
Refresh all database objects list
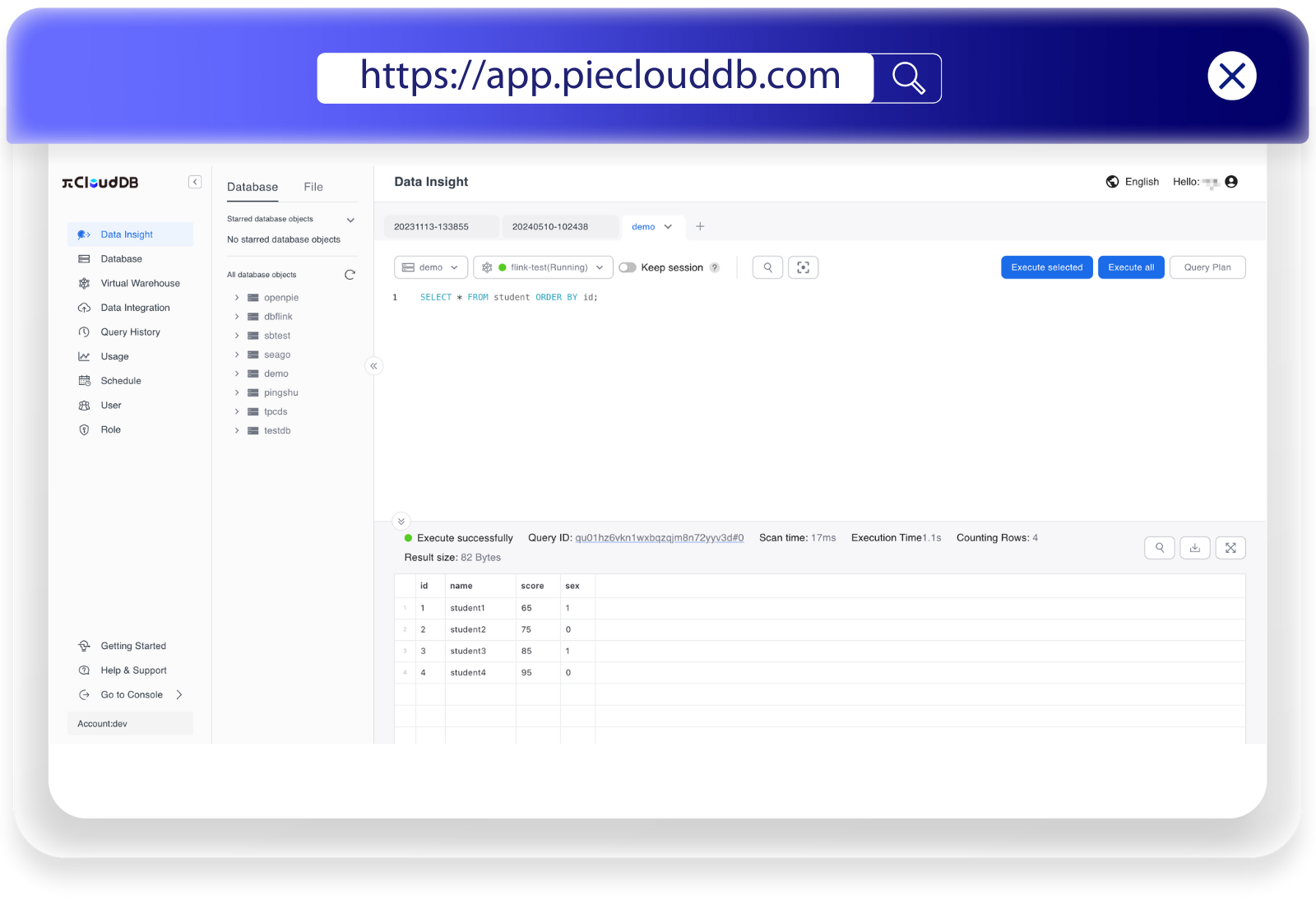pos(350,275)
